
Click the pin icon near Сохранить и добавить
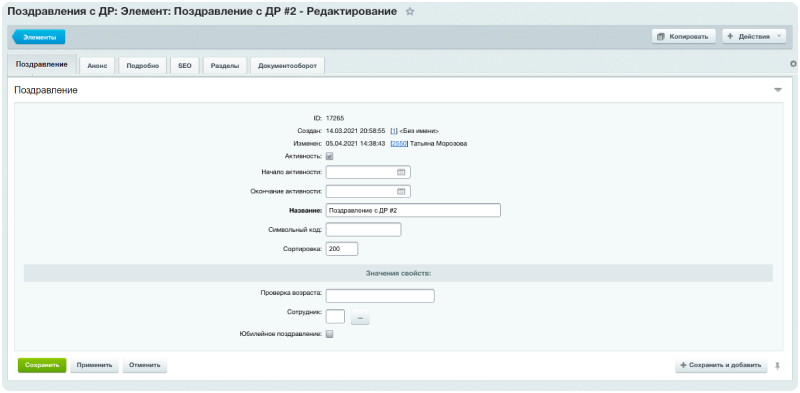tap(778, 365)
